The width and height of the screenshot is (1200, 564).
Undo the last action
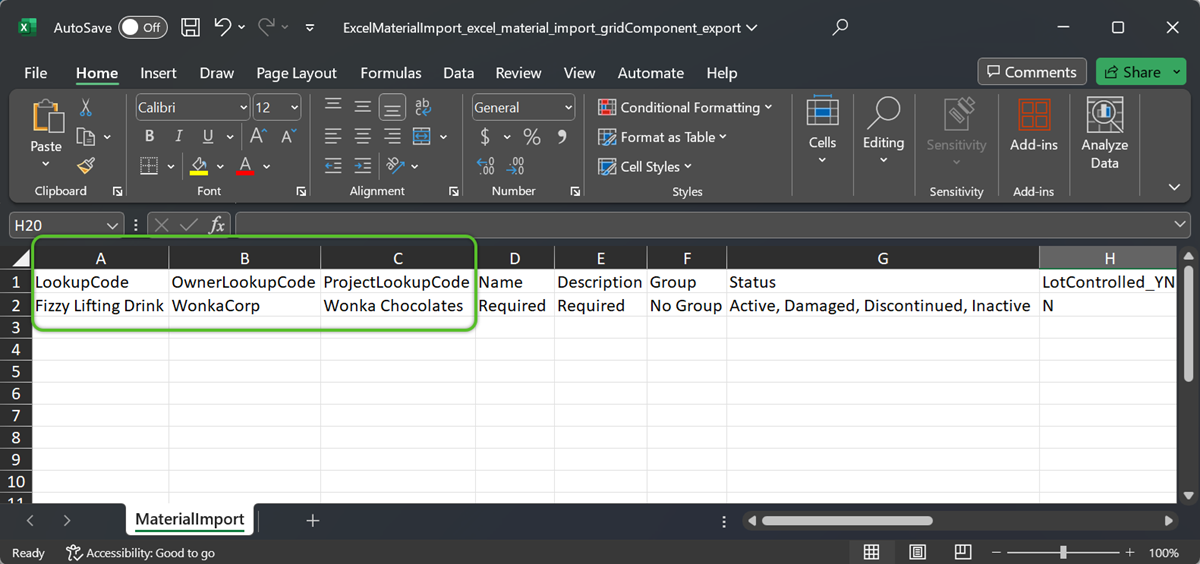[x=223, y=28]
